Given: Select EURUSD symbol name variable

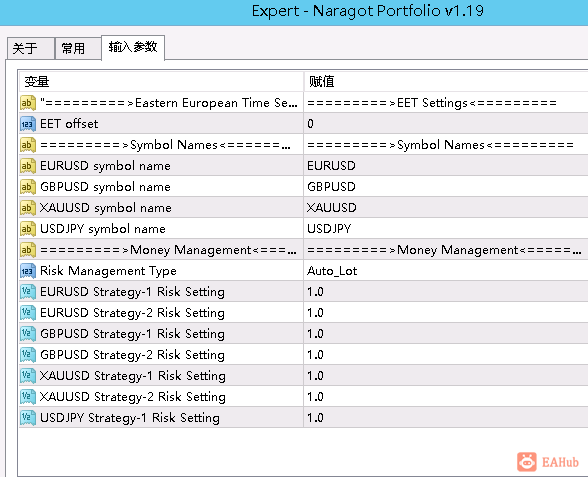Looking at the screenshot, I should [x=105, y=166].
